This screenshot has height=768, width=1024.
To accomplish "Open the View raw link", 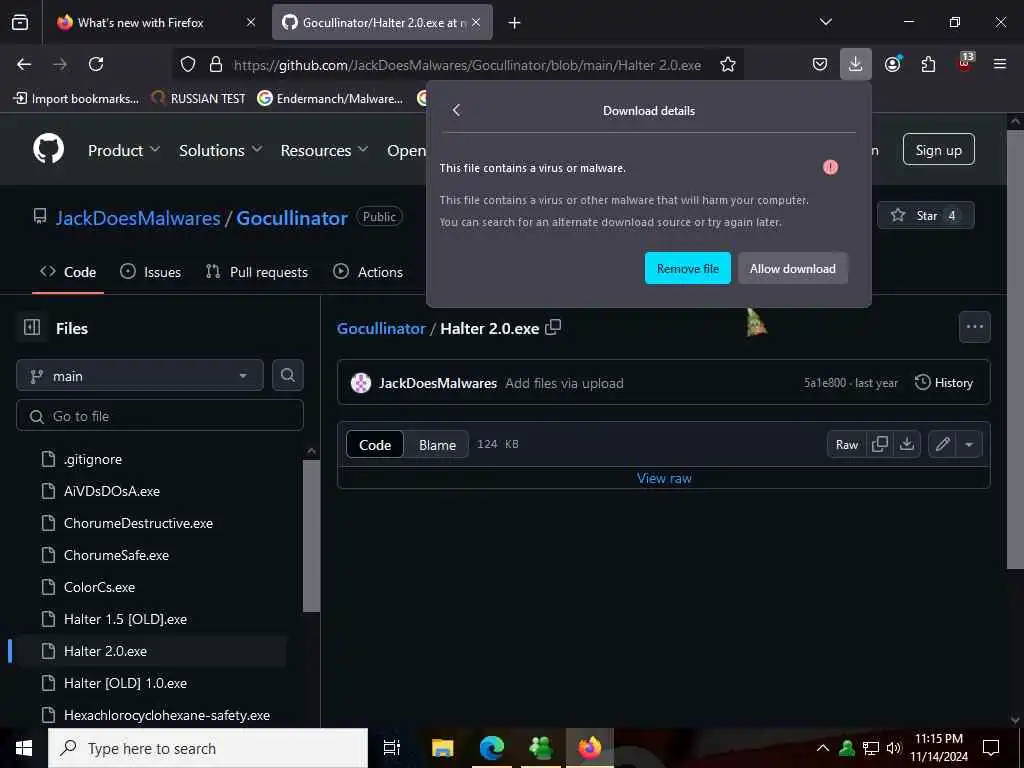I will pos(664,478).
